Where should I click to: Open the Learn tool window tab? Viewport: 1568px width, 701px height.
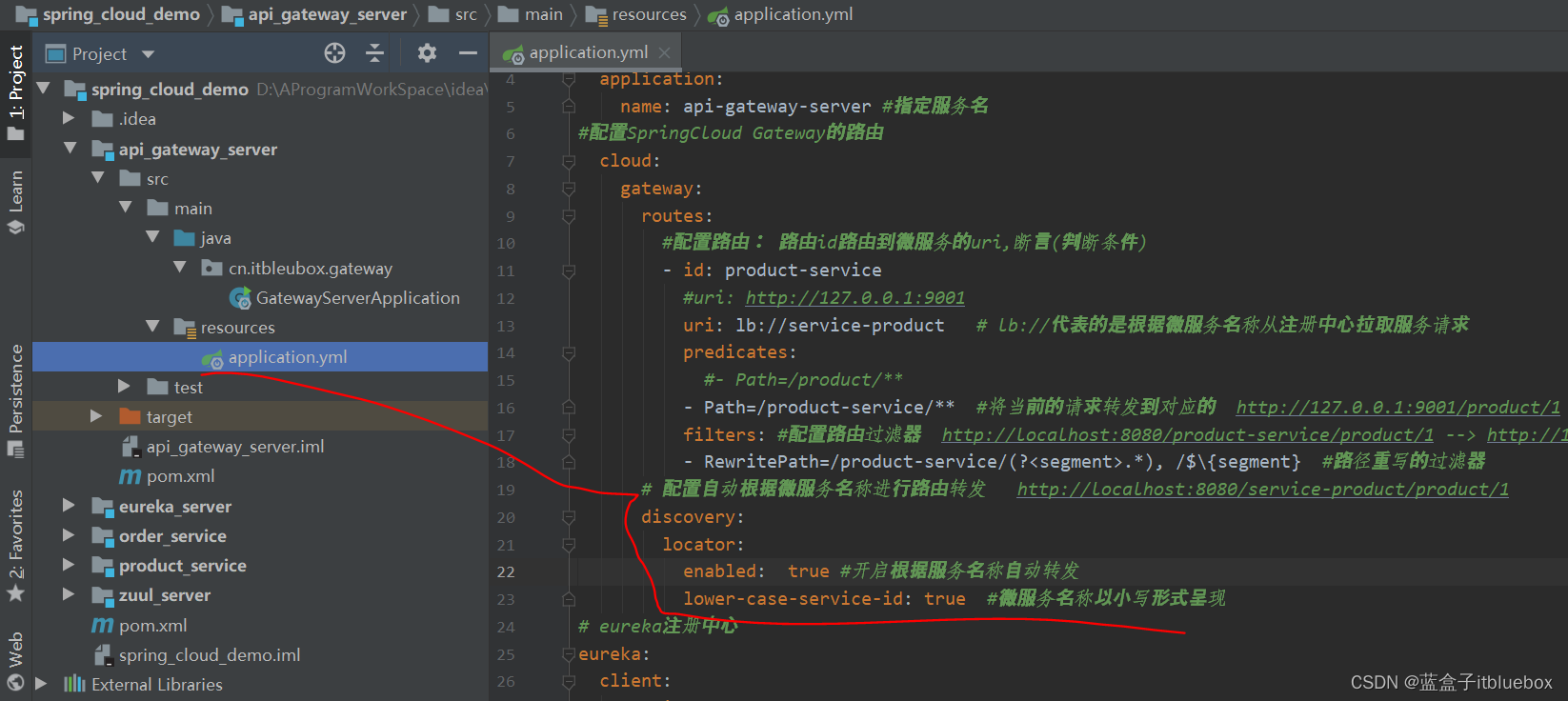(16, 202)
